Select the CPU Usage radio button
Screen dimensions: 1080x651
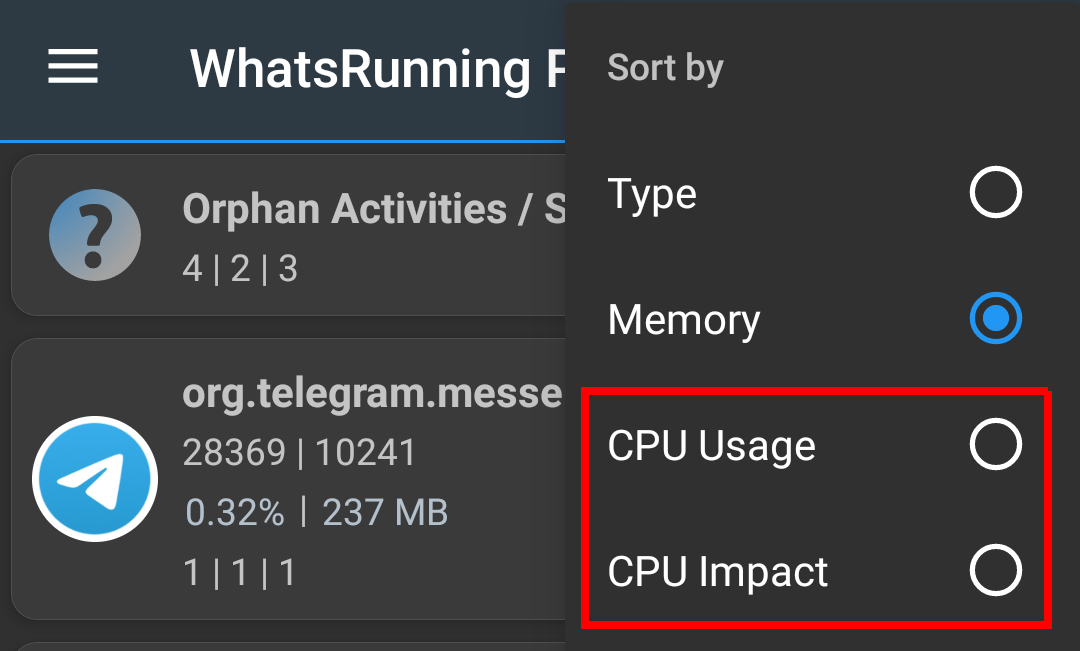point(995,446)
